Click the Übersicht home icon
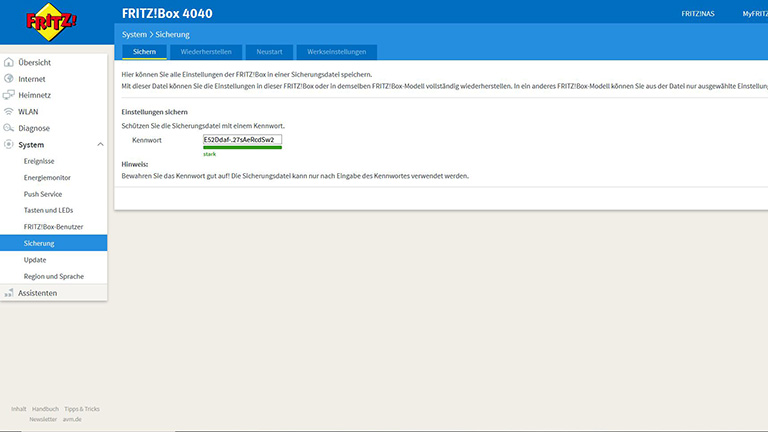This screenshot has width=768, height=432. pos(9,62)
